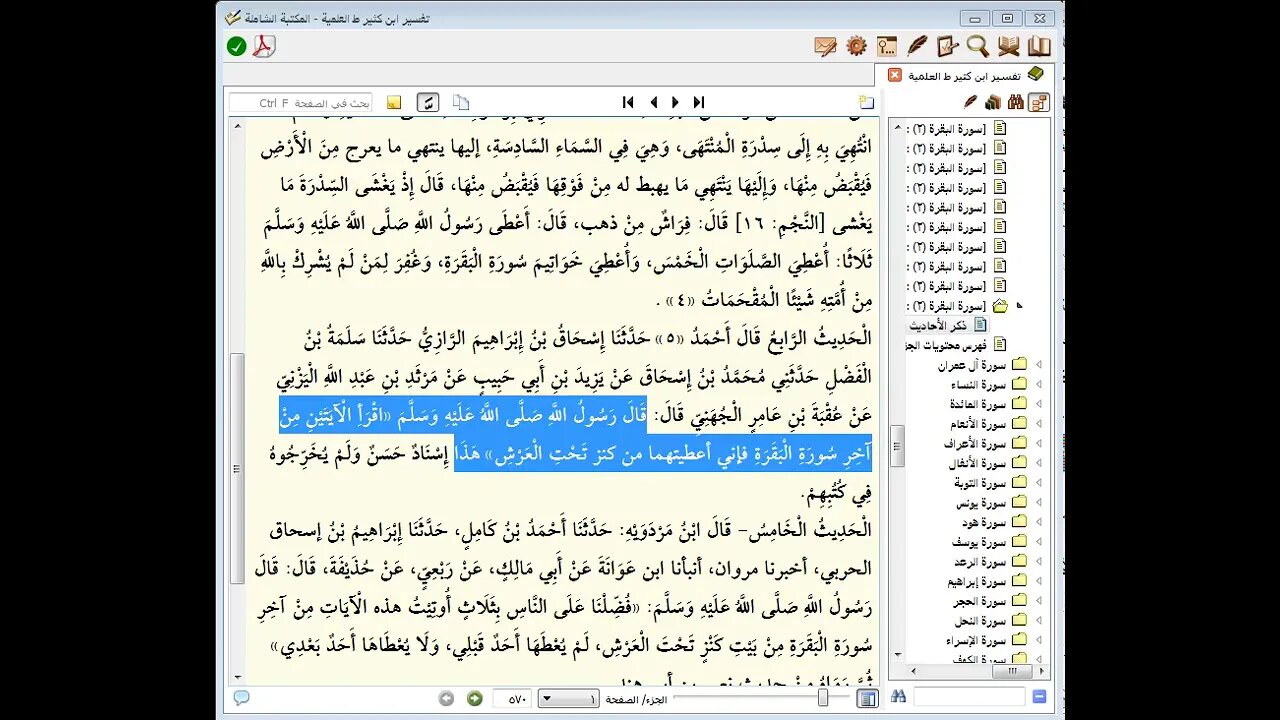This screenshot has height=720, width=1280.
Task: Select سورة الرعد in the tree
Action: point(980,562)
